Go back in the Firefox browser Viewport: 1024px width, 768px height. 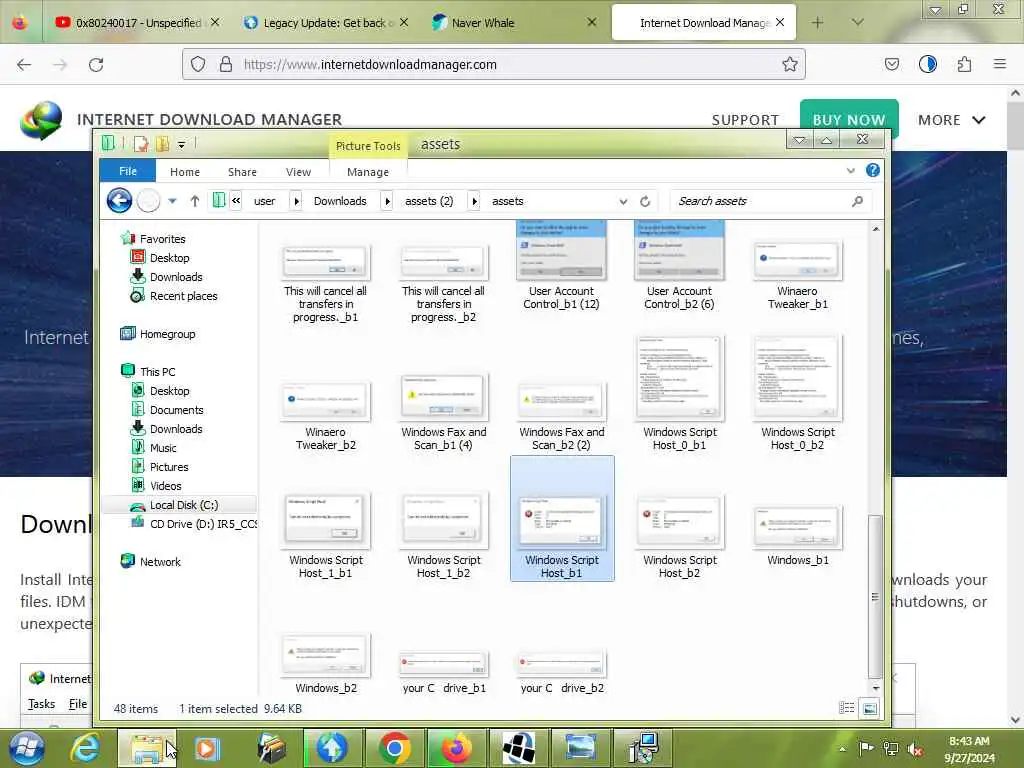tap(24, 64)
